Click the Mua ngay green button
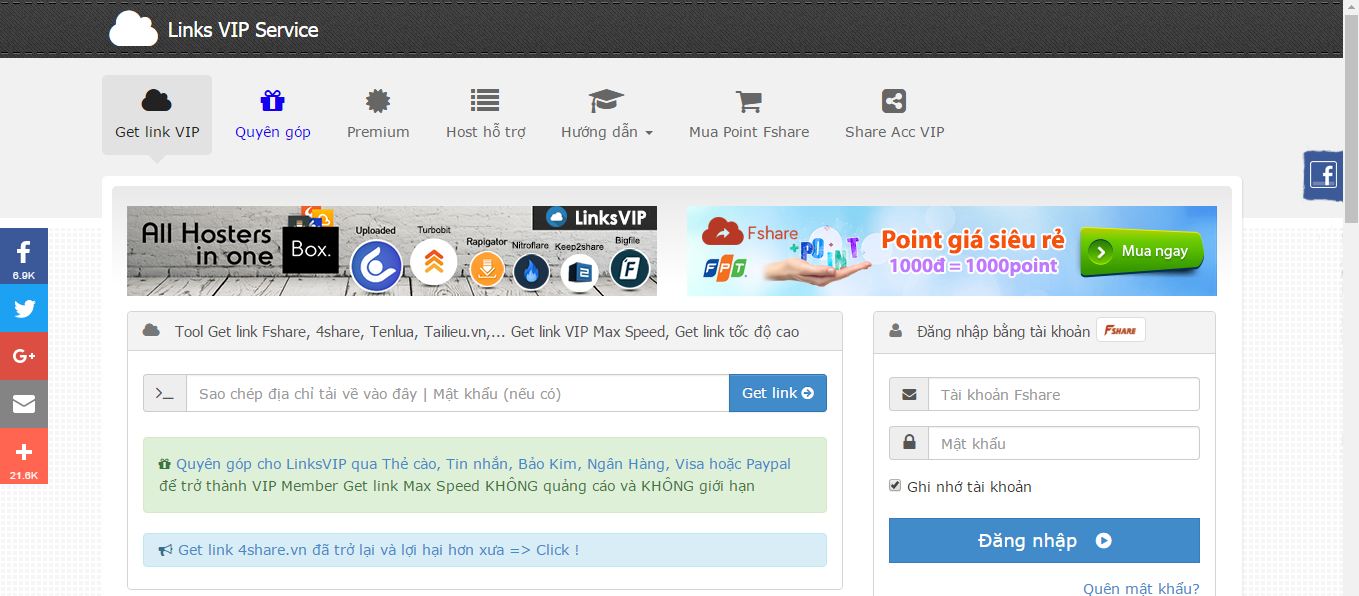Viewport: 1359px width, 596px height. 1142,251
